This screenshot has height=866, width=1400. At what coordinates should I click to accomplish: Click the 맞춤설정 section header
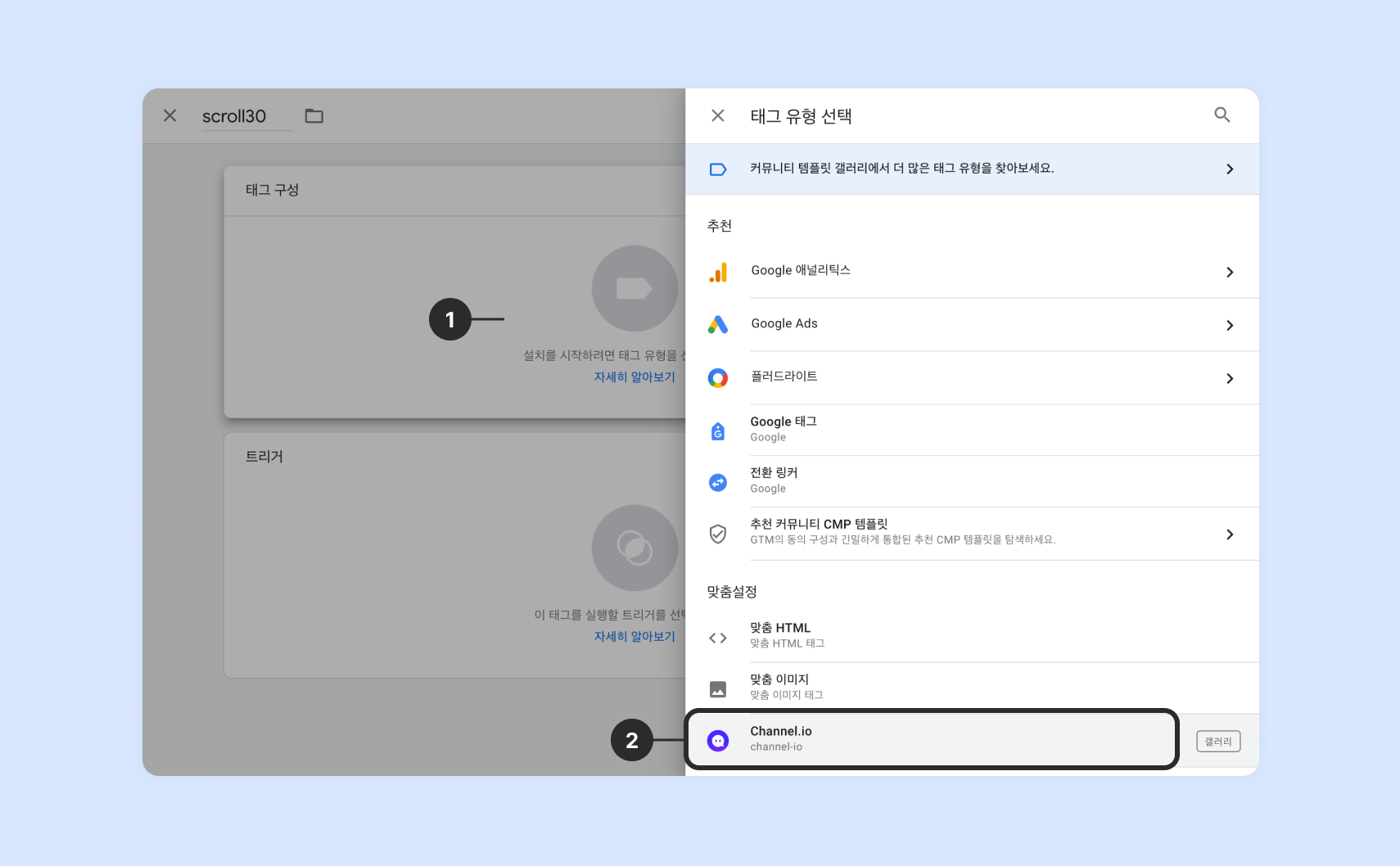732,592
